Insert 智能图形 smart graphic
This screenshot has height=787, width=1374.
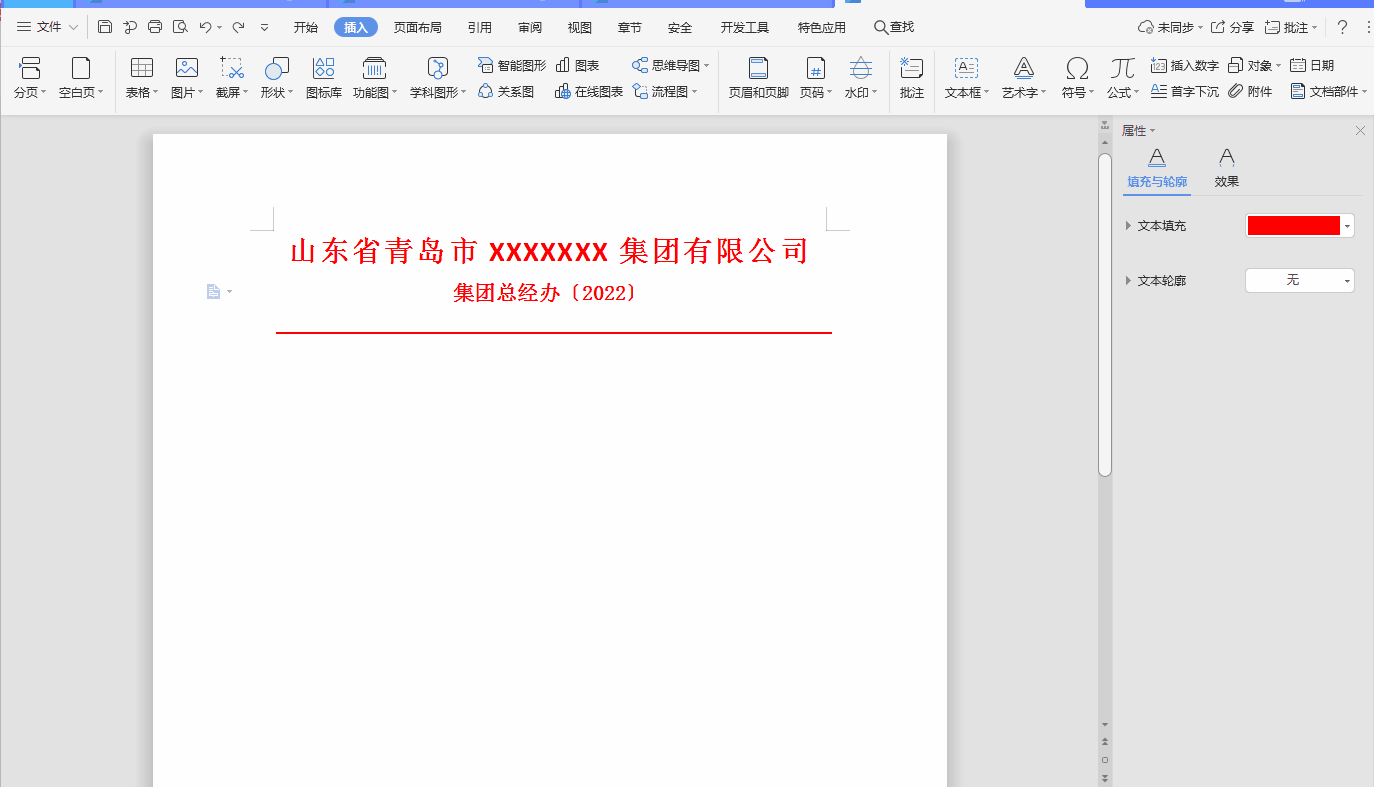point(512,66)
